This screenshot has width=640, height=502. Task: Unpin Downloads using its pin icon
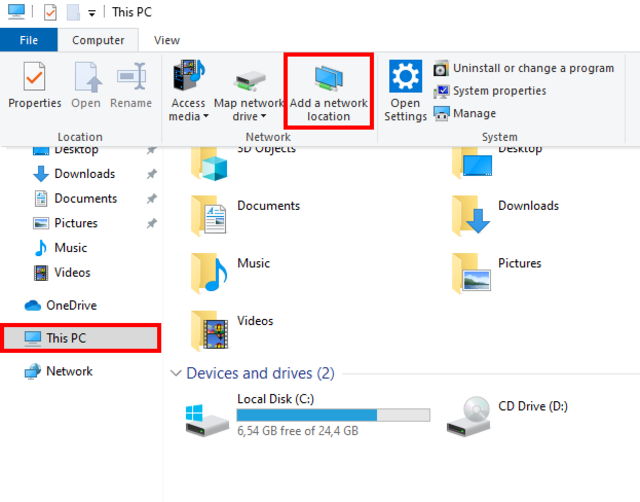point(151,174)
